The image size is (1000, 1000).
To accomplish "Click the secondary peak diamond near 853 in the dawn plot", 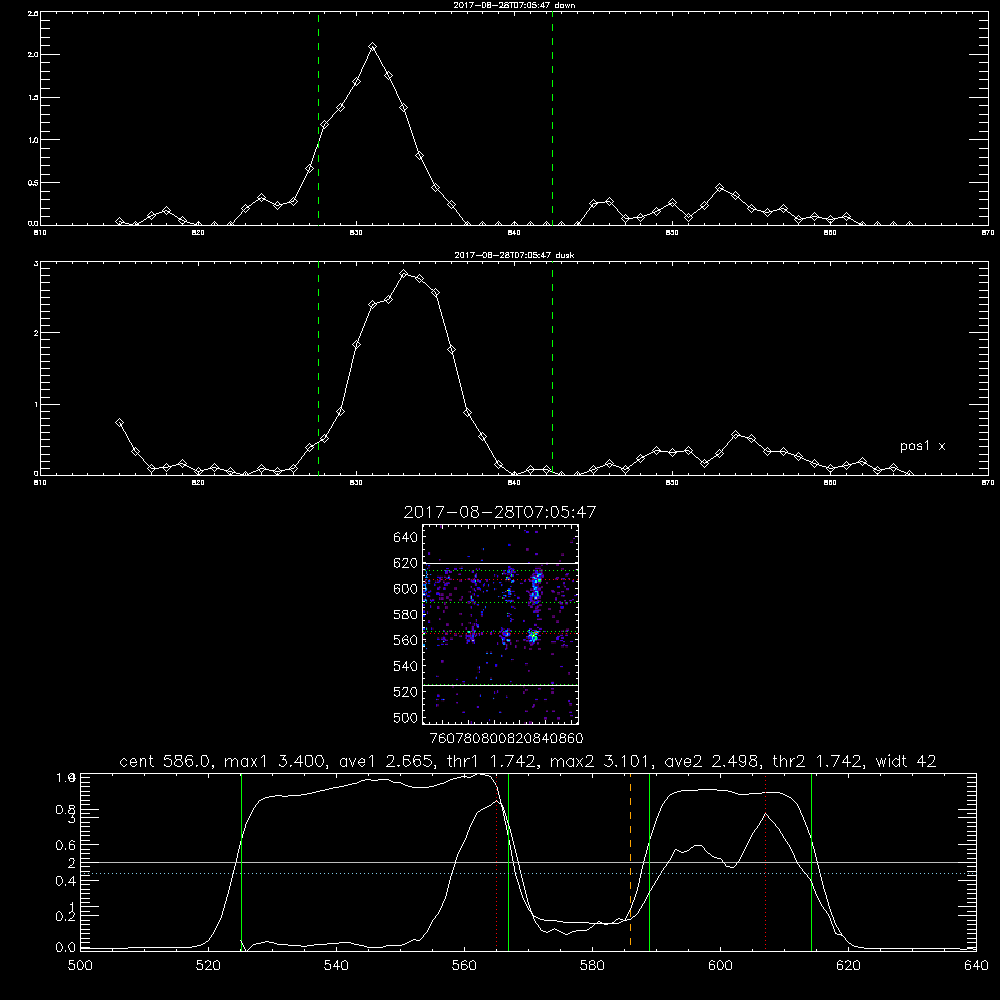I will tap(719, 188).
